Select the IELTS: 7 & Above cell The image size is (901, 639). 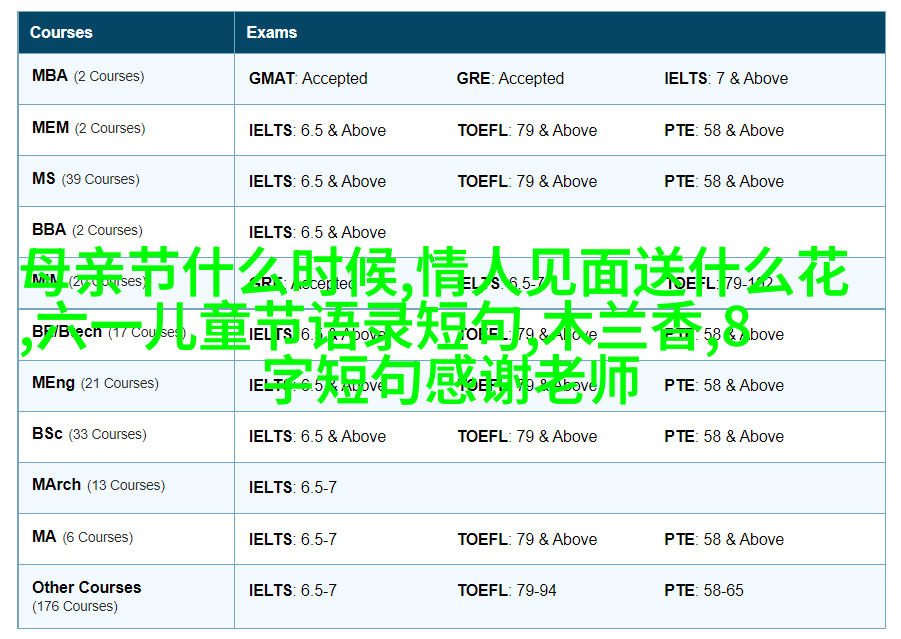coord(726,78)
